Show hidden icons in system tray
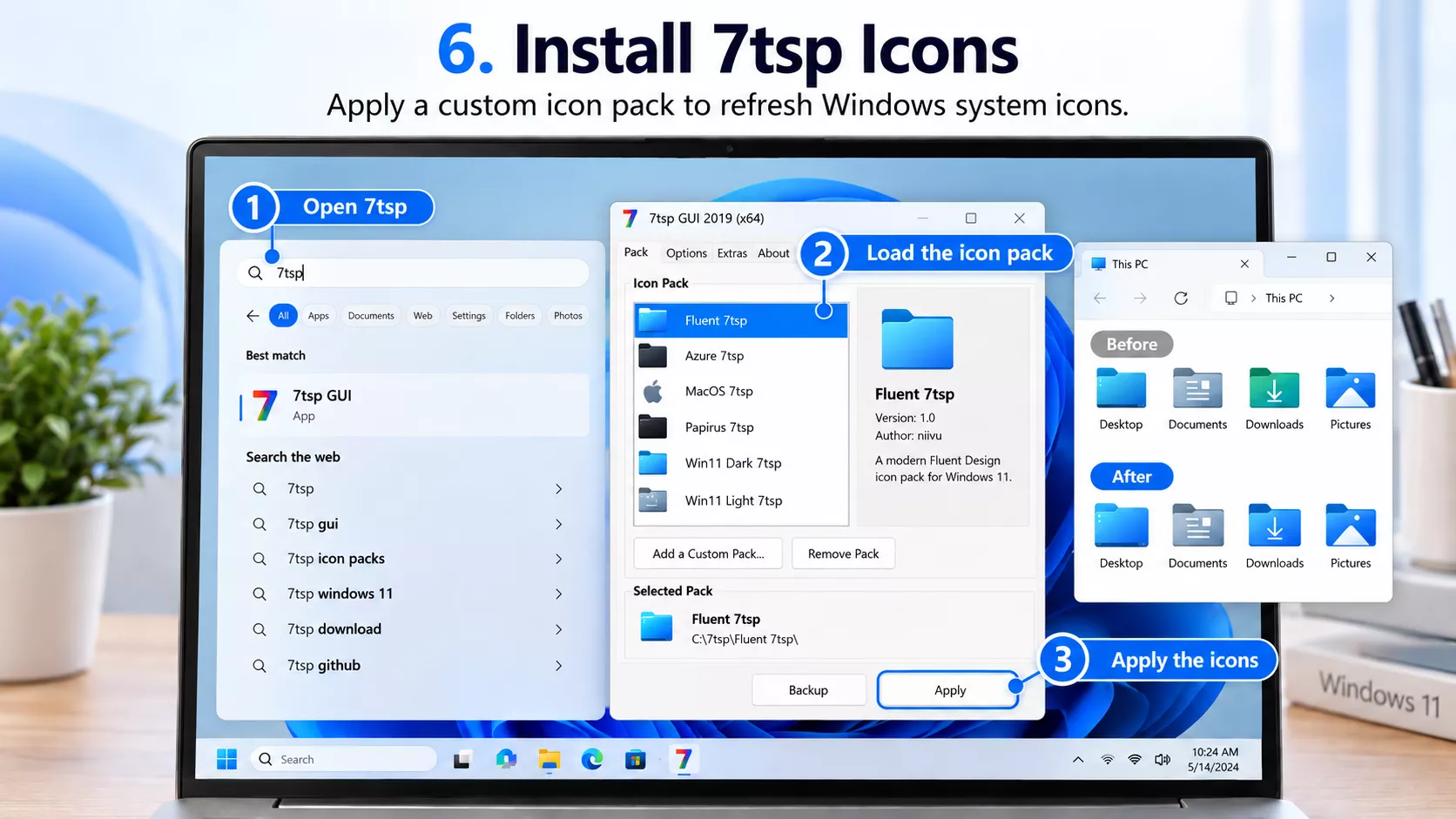 click(x=1078, y=760)
